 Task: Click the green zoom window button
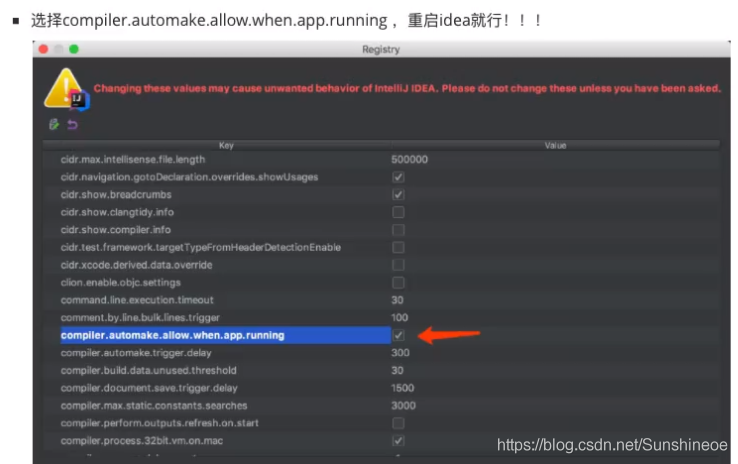click(x=73, y=48)
